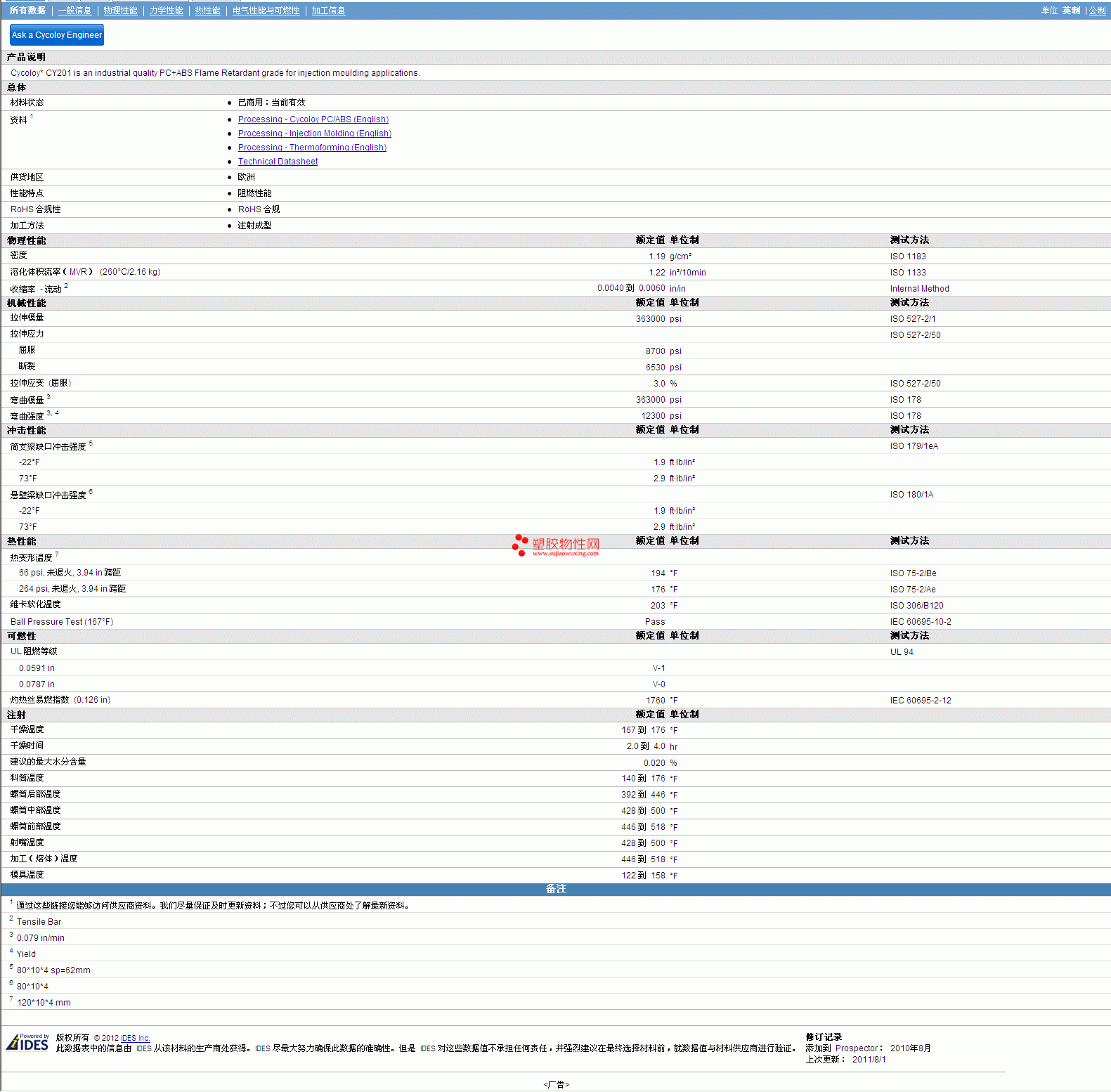Click 螺筒后部温度 row label
Screen dimensions: 1111x1092
tap(35, 794)
